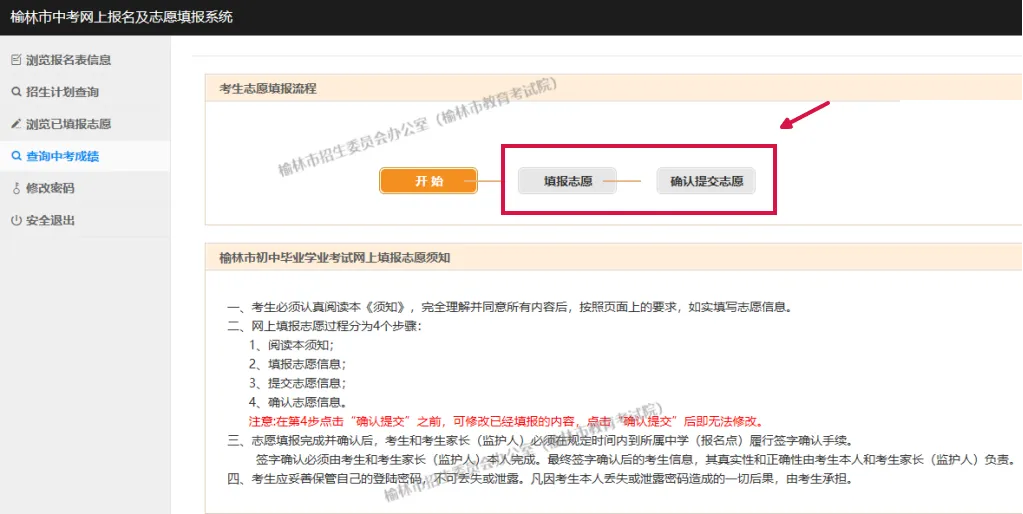Image resolution: width=1023 pixels, height=514 pixels.
Task: Click the system title 榆林市中考网上报名及志愿填报系统
Action: (x=121, y=17)
